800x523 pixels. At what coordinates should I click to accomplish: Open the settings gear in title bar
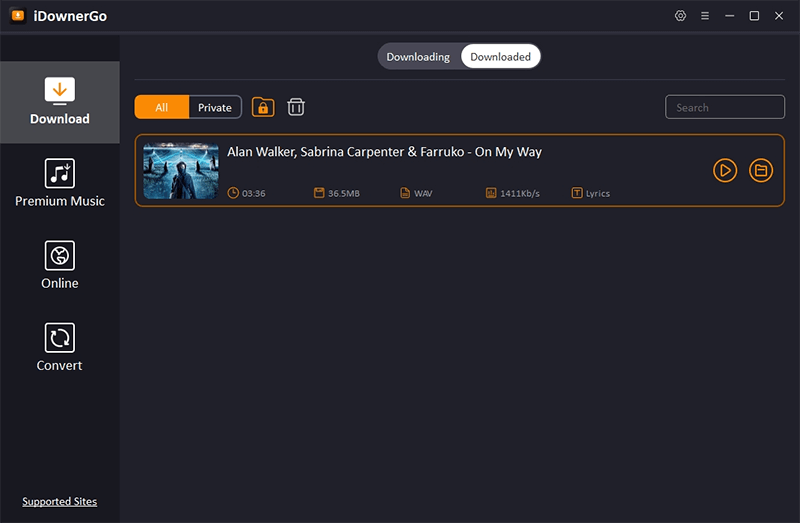point(681,16)
